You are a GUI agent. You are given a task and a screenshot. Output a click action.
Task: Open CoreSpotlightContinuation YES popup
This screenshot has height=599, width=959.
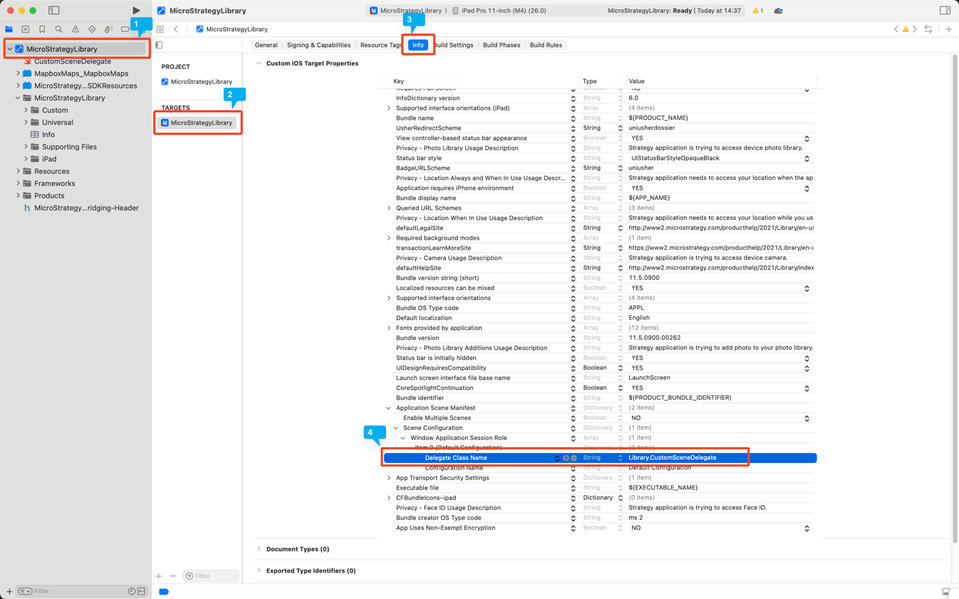(807, 388)
